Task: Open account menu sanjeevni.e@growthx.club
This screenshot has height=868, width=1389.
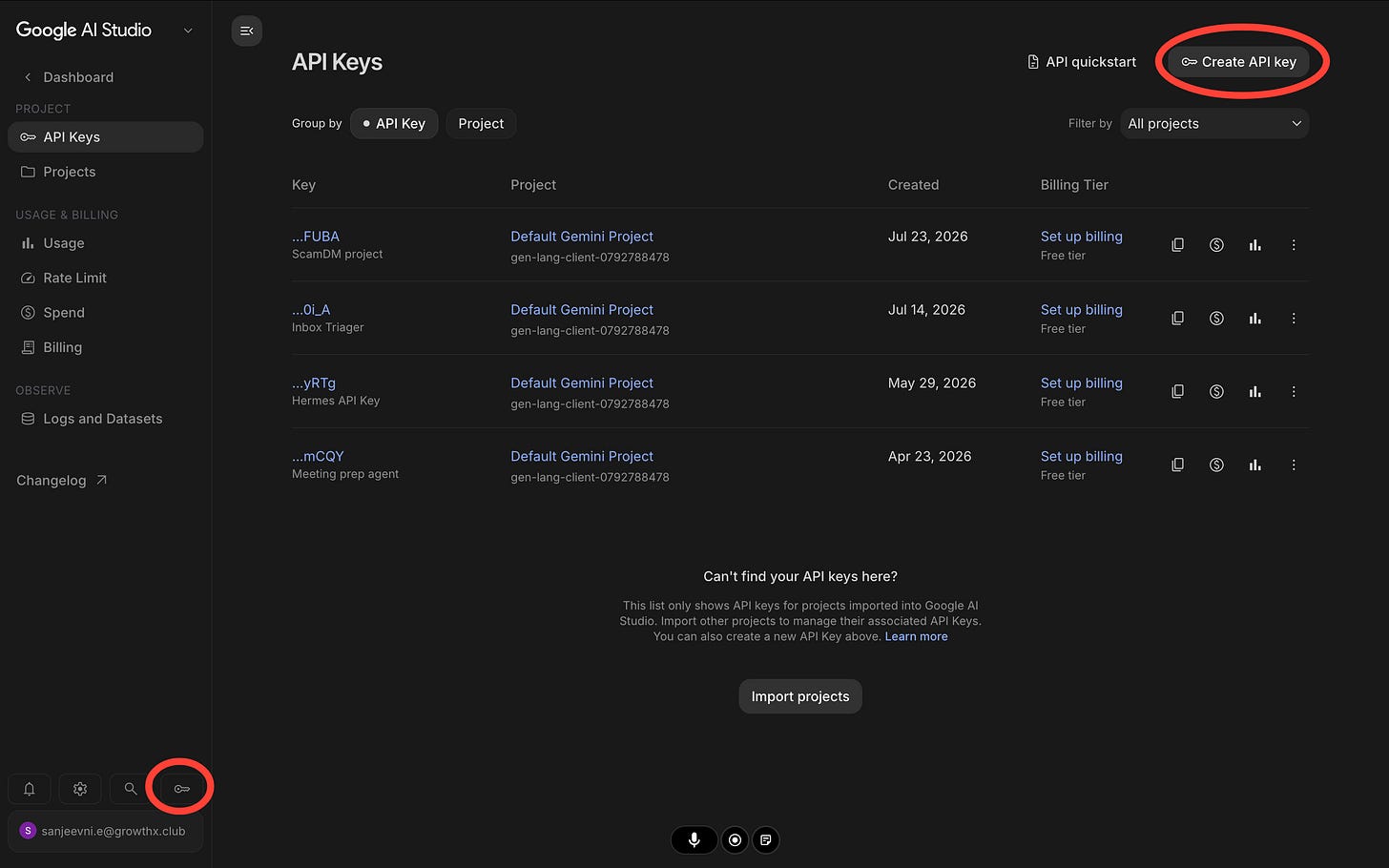Action: [105, 832]
